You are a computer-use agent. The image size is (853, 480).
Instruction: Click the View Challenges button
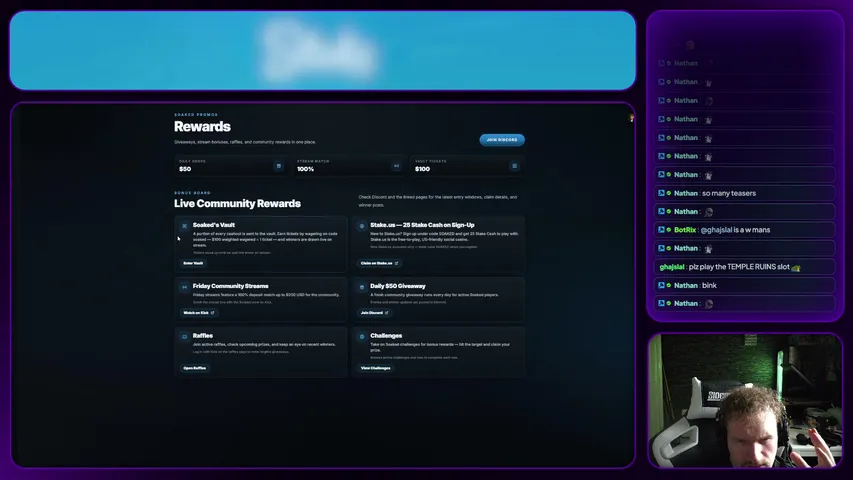tap(375, 368)
